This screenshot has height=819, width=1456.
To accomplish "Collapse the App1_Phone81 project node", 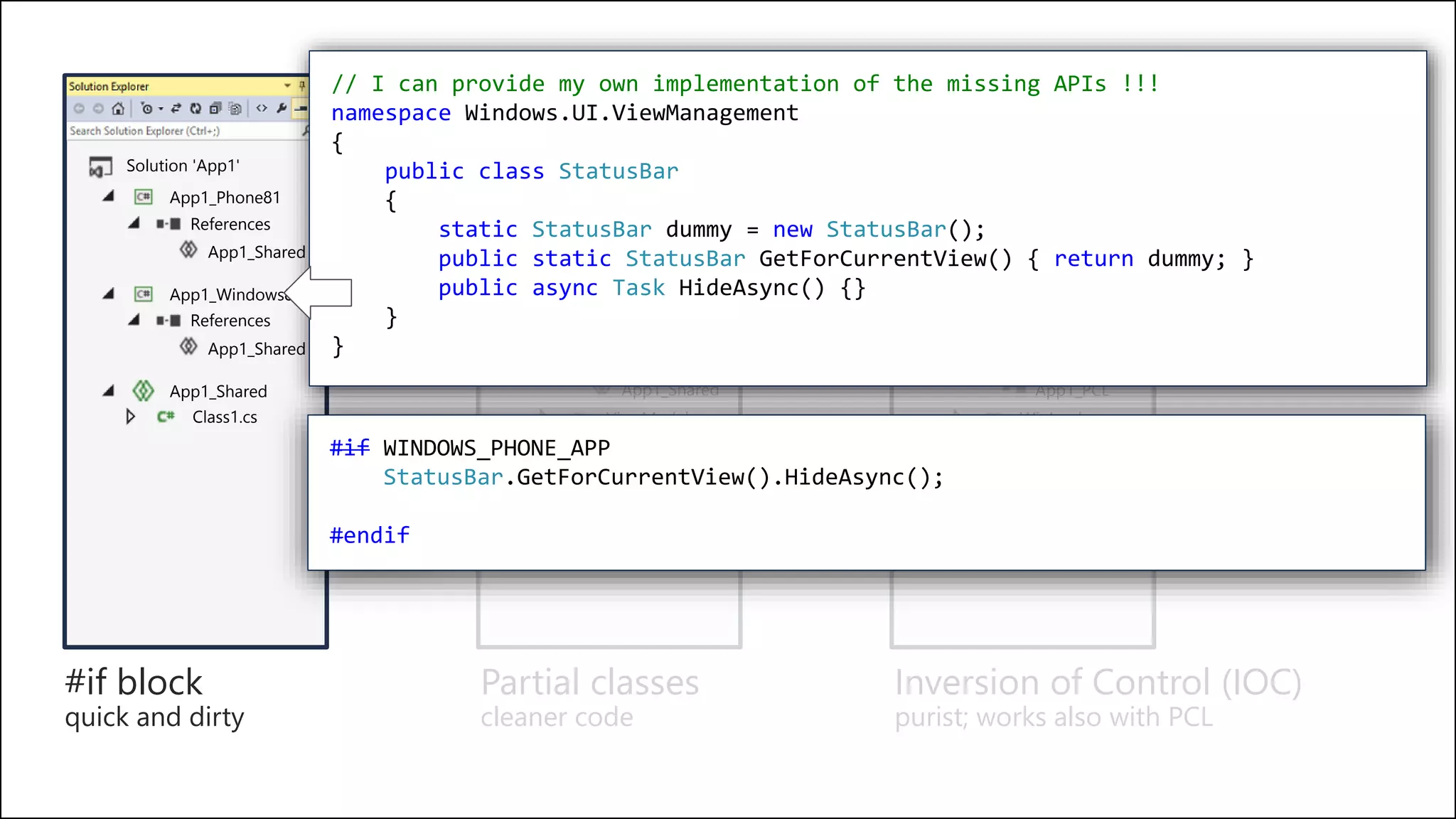I will pos(108,196).
